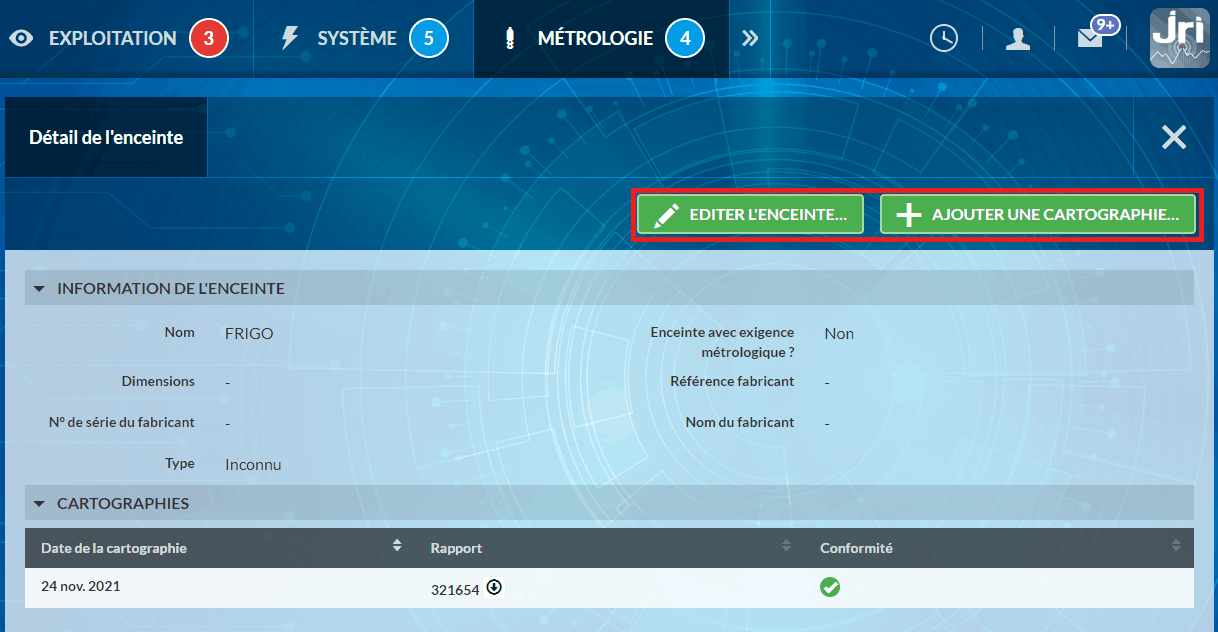Click the Métrologie badge showing 4
The image size is (1218, 632).
click(x=685, y=39)
